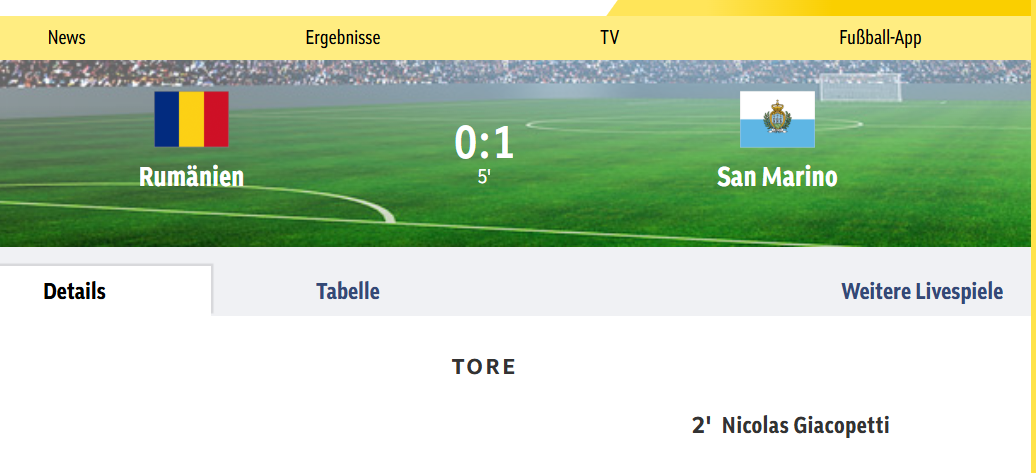Viewport: 1036px width, 473px height.
Task: Click the 2' goal time marker
Action: (x=701, y=426)
